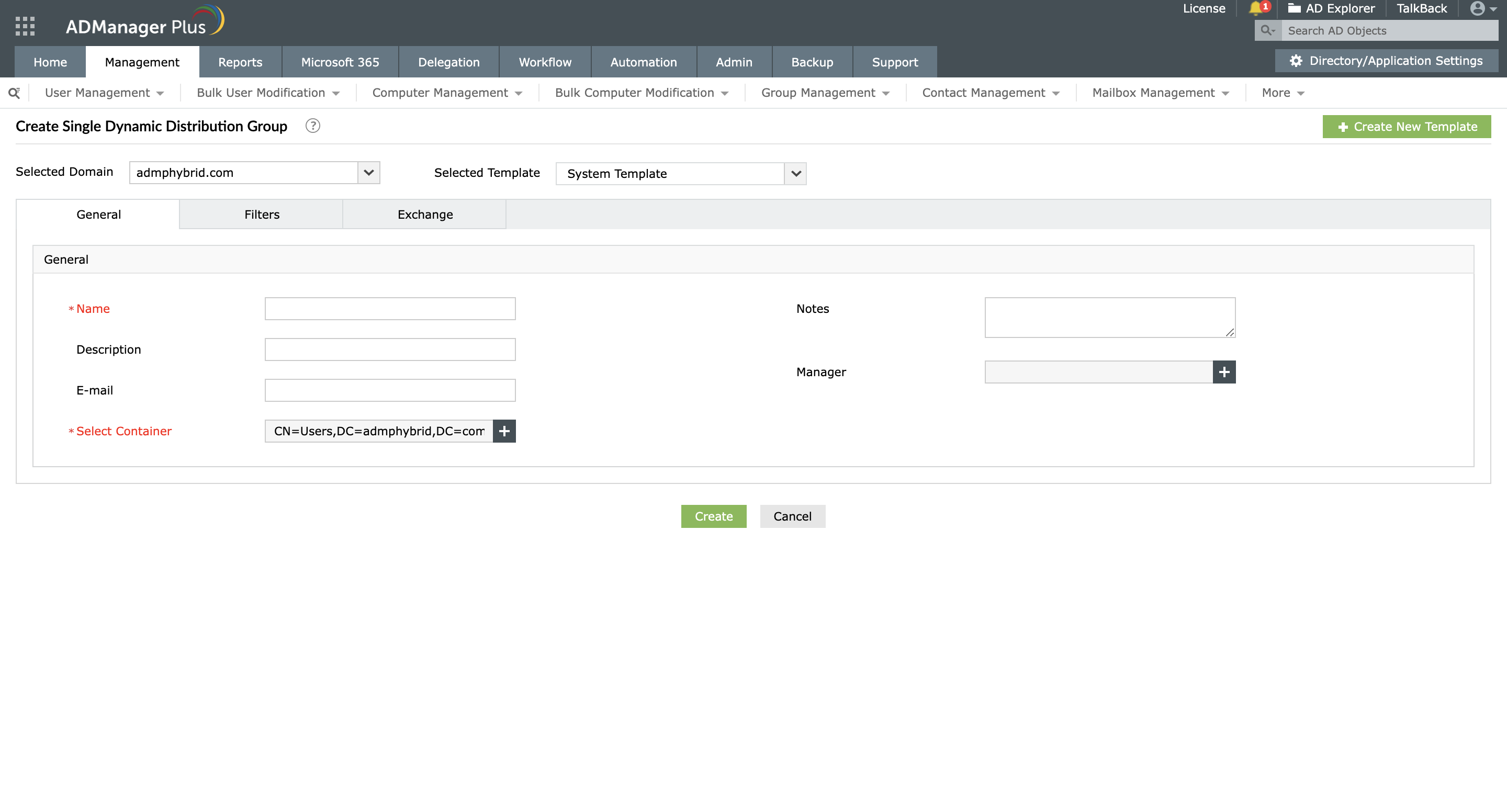Click the green Create button
The image size is (1507, 812).
pyautogui.click(x=713, y=516)
